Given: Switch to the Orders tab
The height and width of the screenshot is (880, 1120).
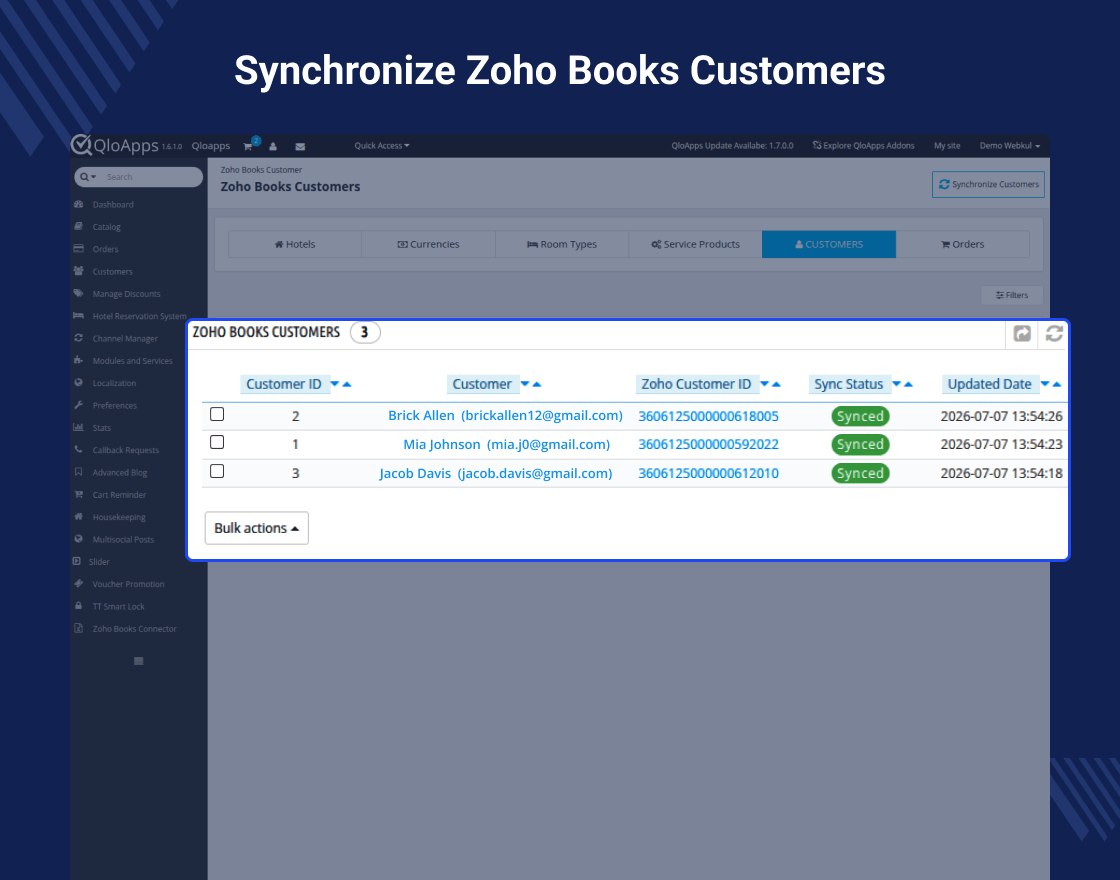Looking at the screenshot, I should (x=962, y=244).
